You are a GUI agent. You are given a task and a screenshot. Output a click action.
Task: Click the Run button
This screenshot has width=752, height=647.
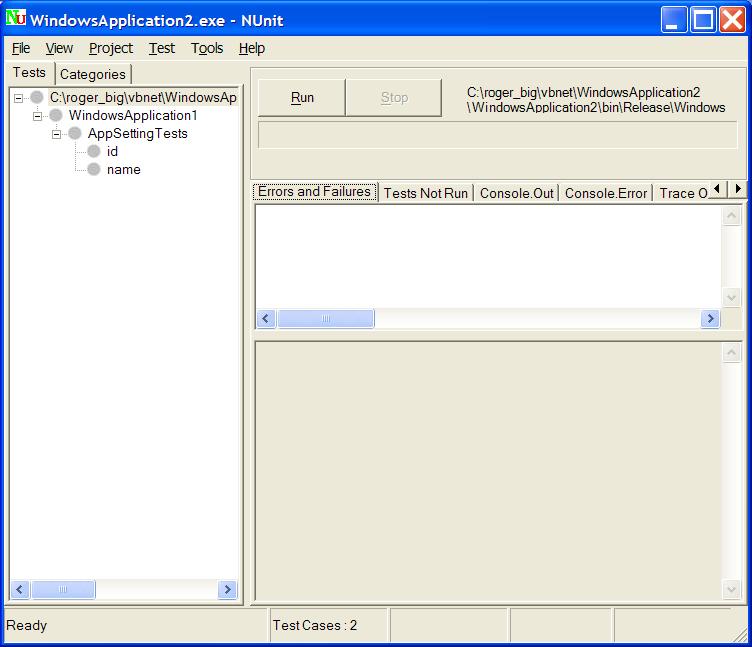coord(302,98)
